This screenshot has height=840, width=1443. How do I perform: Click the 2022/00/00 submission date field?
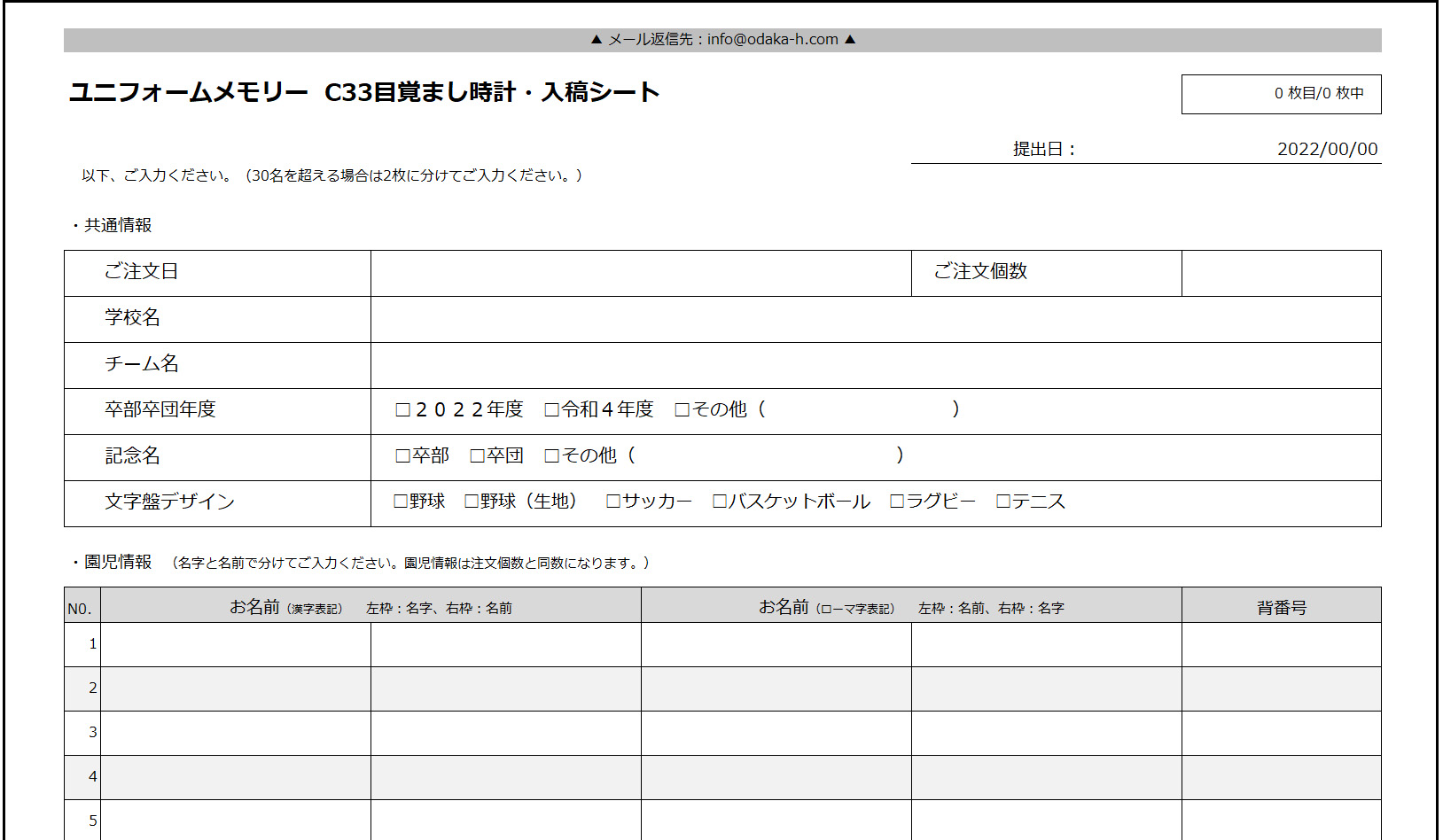point(1327,149)
